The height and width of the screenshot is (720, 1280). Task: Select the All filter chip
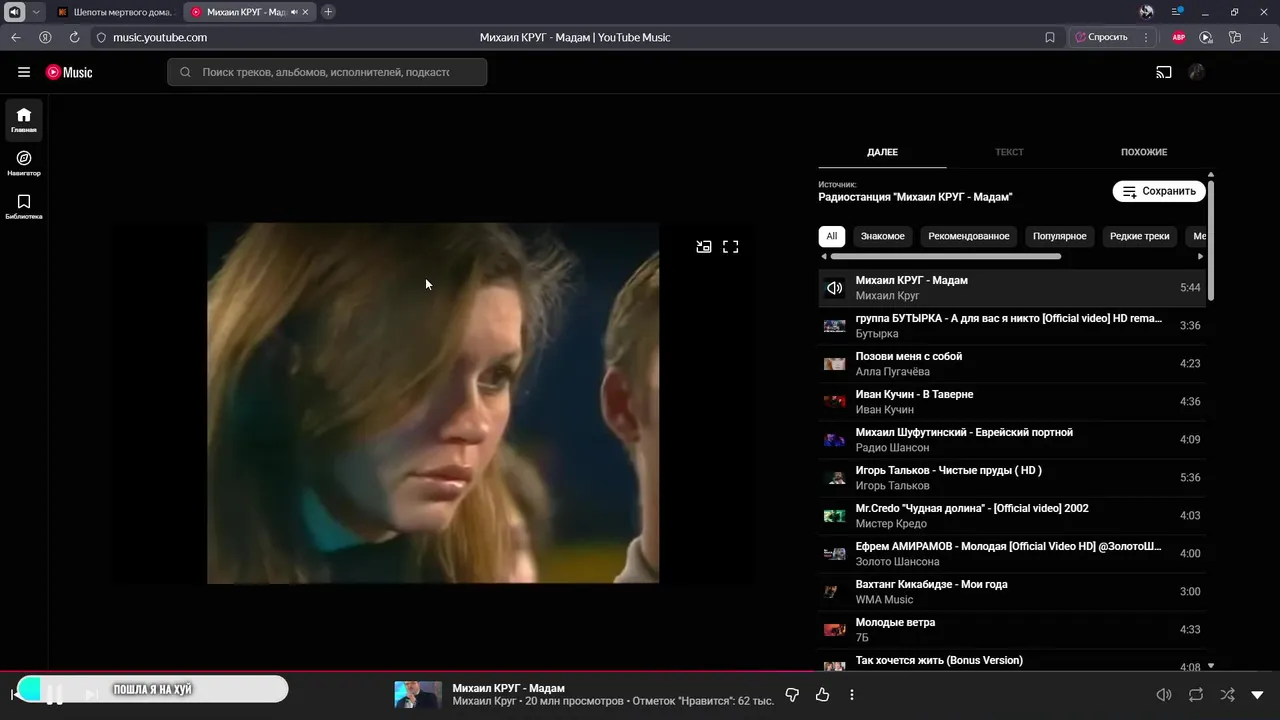pyautogui.click(x=831, y=236)
